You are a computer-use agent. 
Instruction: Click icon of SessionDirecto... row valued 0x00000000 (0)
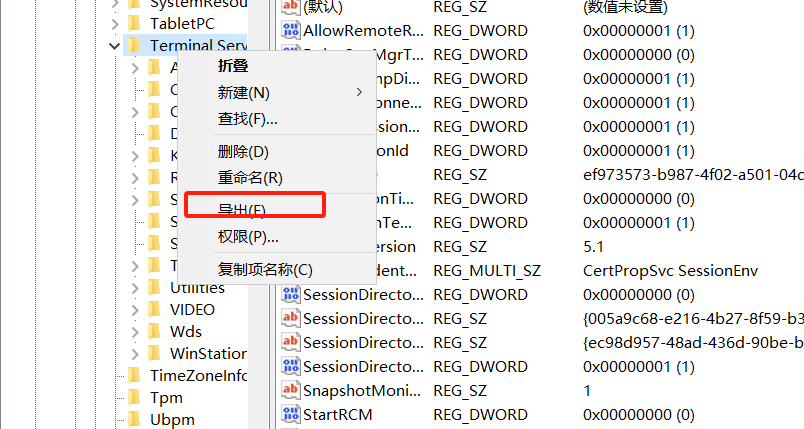290,294
